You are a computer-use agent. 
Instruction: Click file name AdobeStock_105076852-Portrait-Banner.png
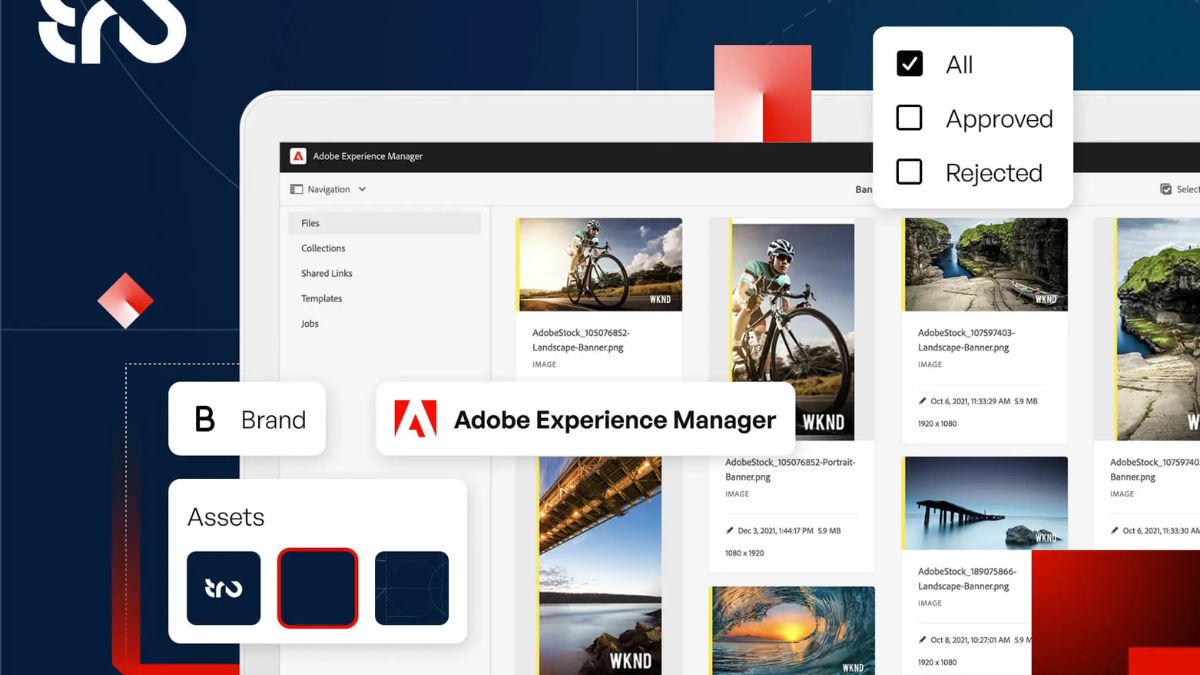[x=790, y=470]
